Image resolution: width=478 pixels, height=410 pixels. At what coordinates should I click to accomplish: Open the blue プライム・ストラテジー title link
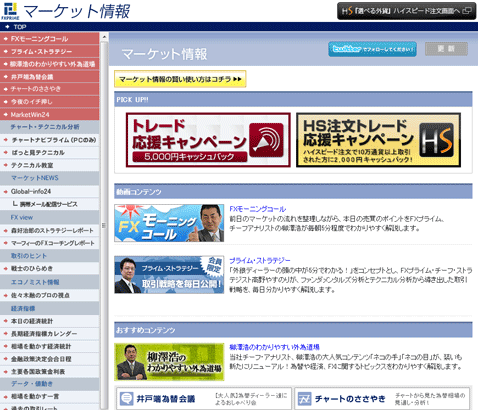click(260, 260)
